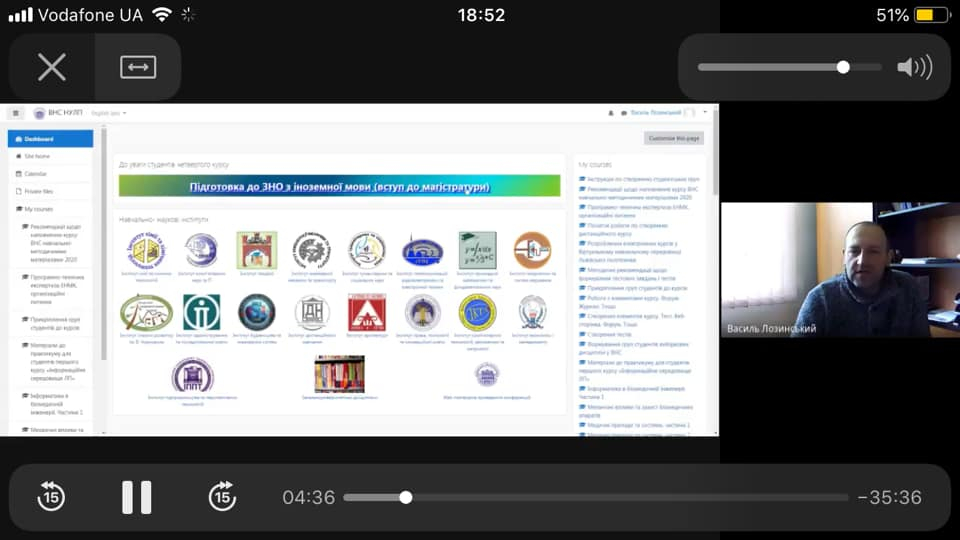Open the notifications bell icon
The height and width of the screenshot is (540, 960).
610,113
